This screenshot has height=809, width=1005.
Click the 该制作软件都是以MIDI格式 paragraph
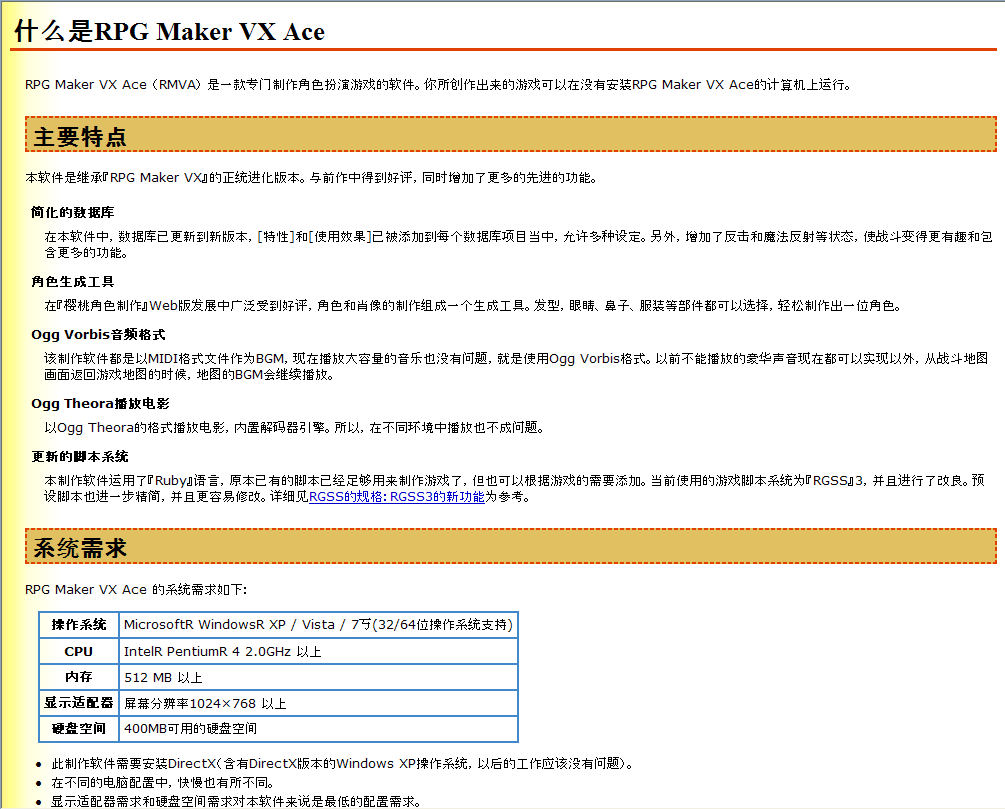pos(516,366)
